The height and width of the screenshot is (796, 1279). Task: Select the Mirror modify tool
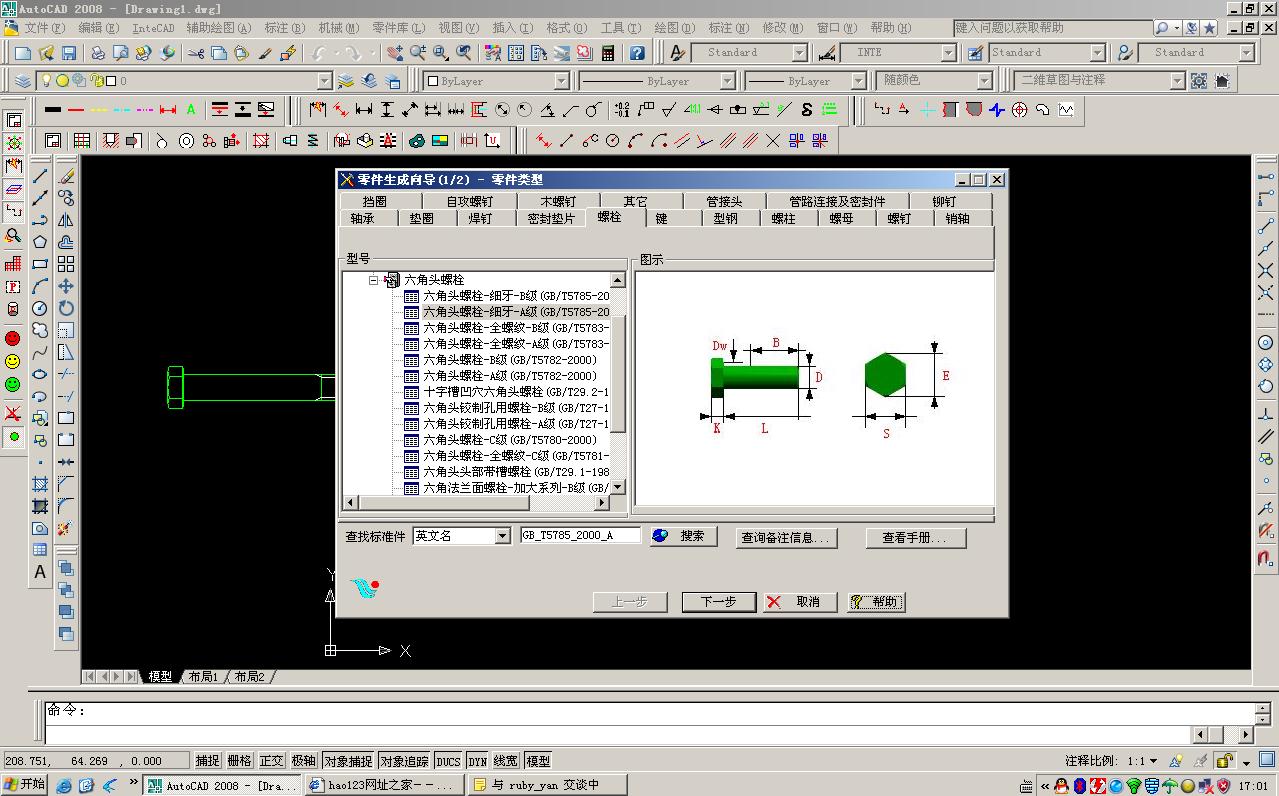point(66,220)
